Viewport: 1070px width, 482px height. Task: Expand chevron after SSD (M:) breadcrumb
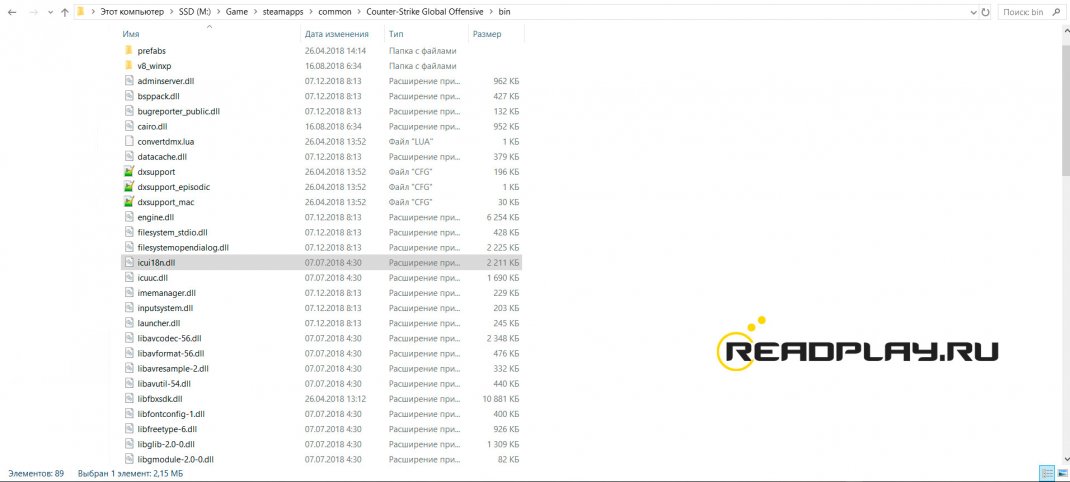(x=217, y=12)
